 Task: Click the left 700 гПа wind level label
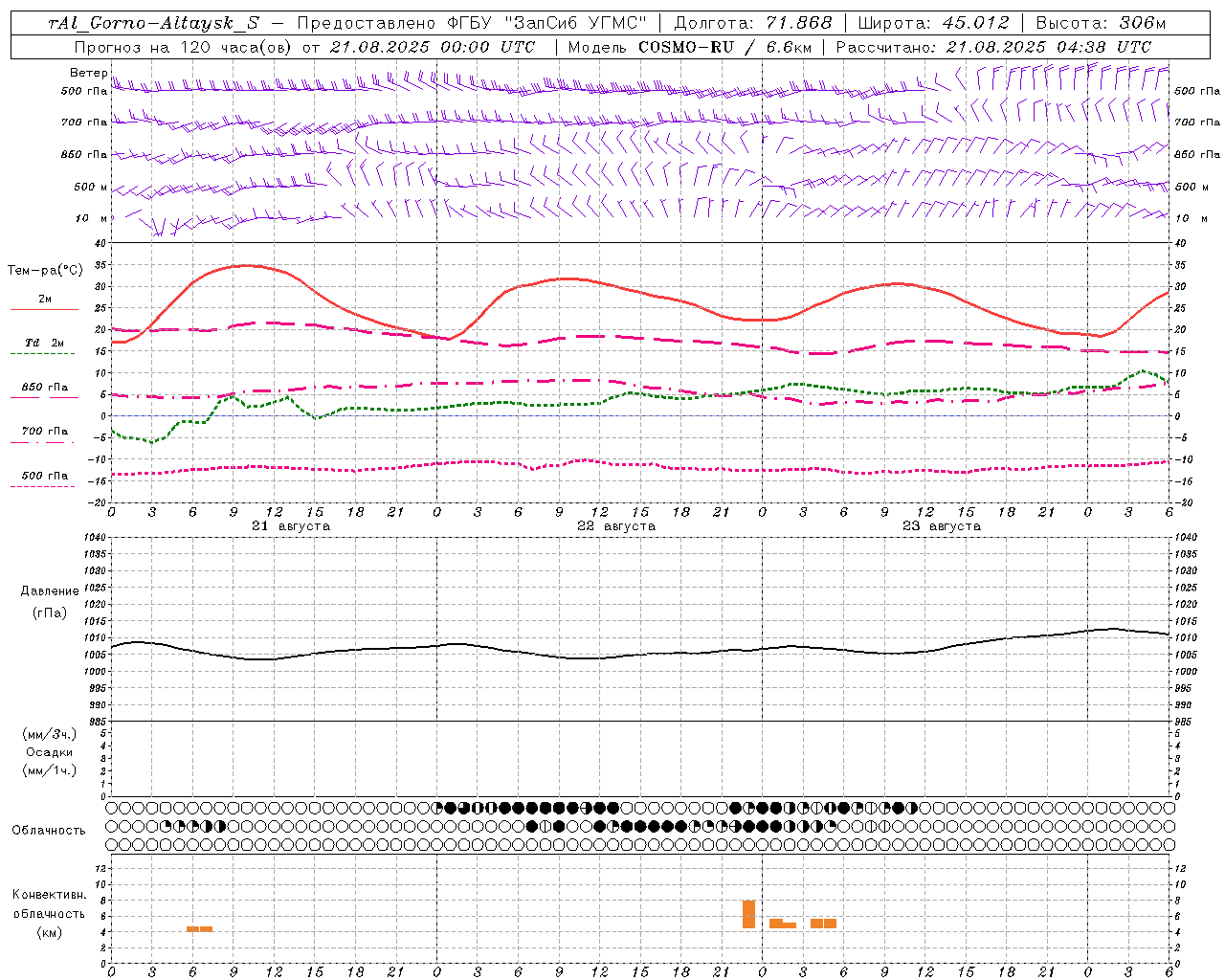84,122
